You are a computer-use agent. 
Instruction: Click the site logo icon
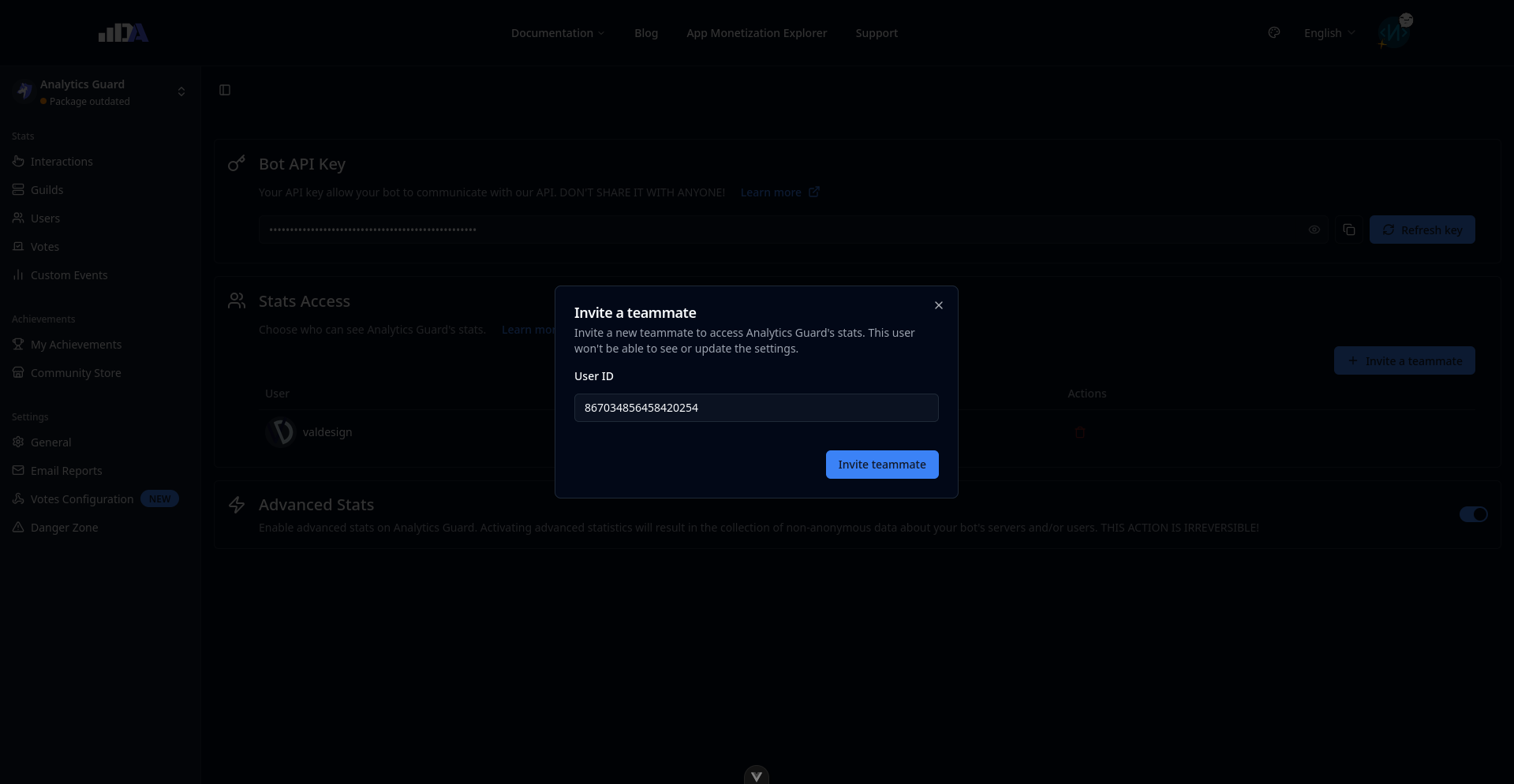pos(123,32)
